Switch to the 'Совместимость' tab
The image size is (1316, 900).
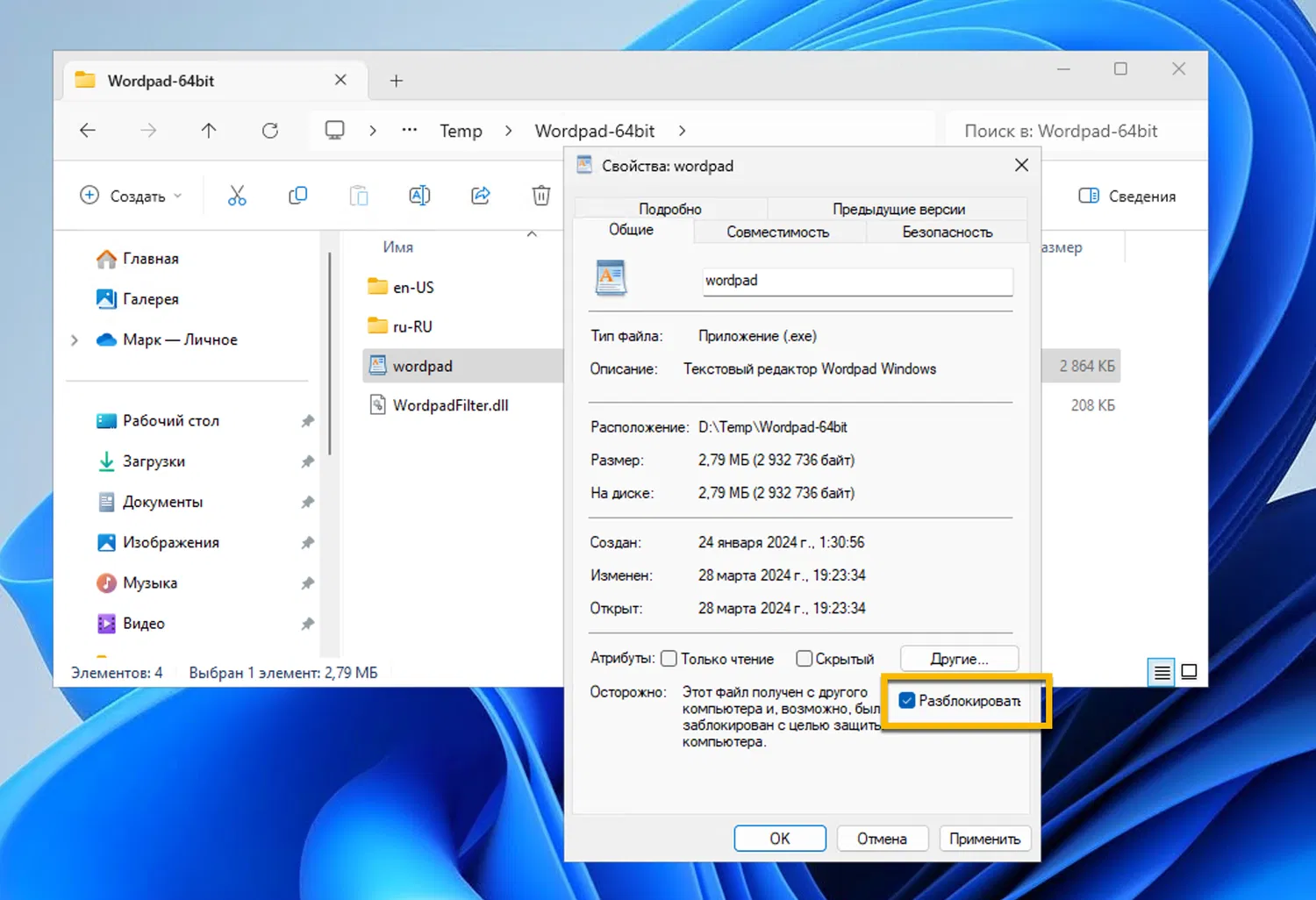tap(777, 232)
